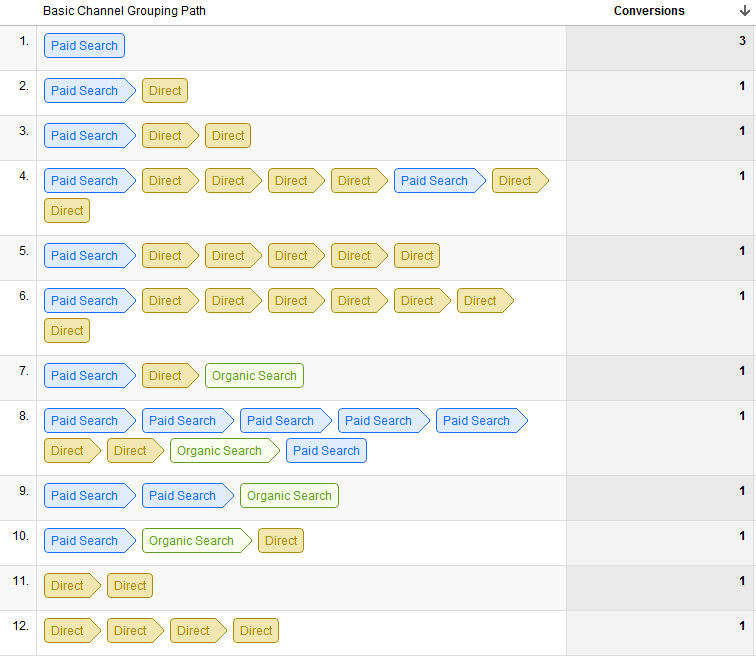Click row number 12.
Viewport: 756px width, 658px height.
(21, 626)
